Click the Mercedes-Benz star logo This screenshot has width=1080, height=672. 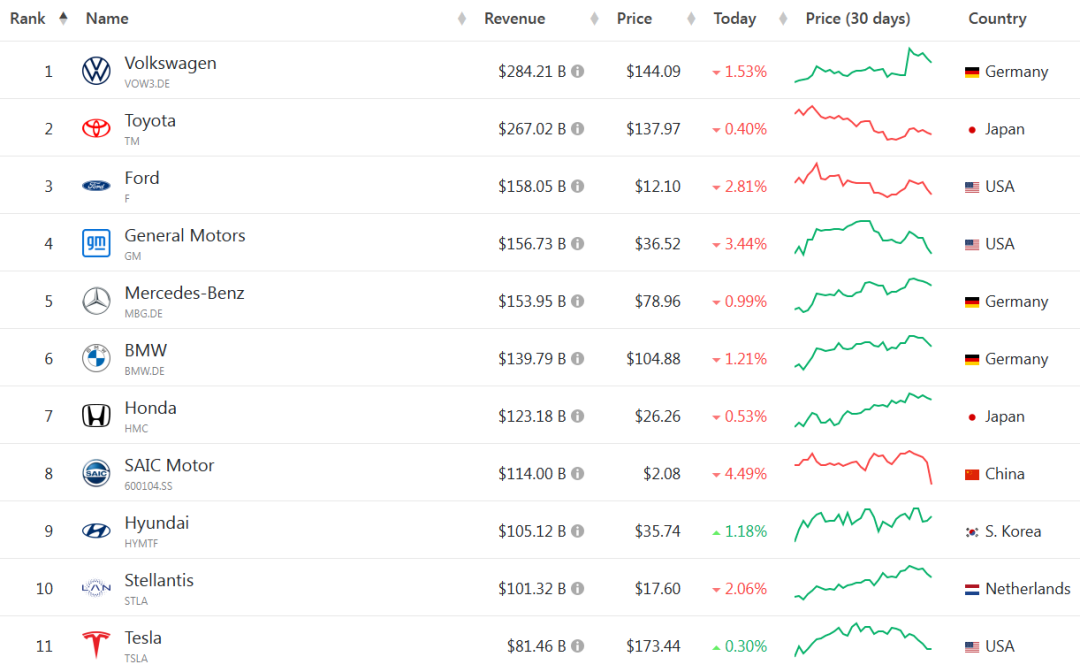tap(96, 301)
